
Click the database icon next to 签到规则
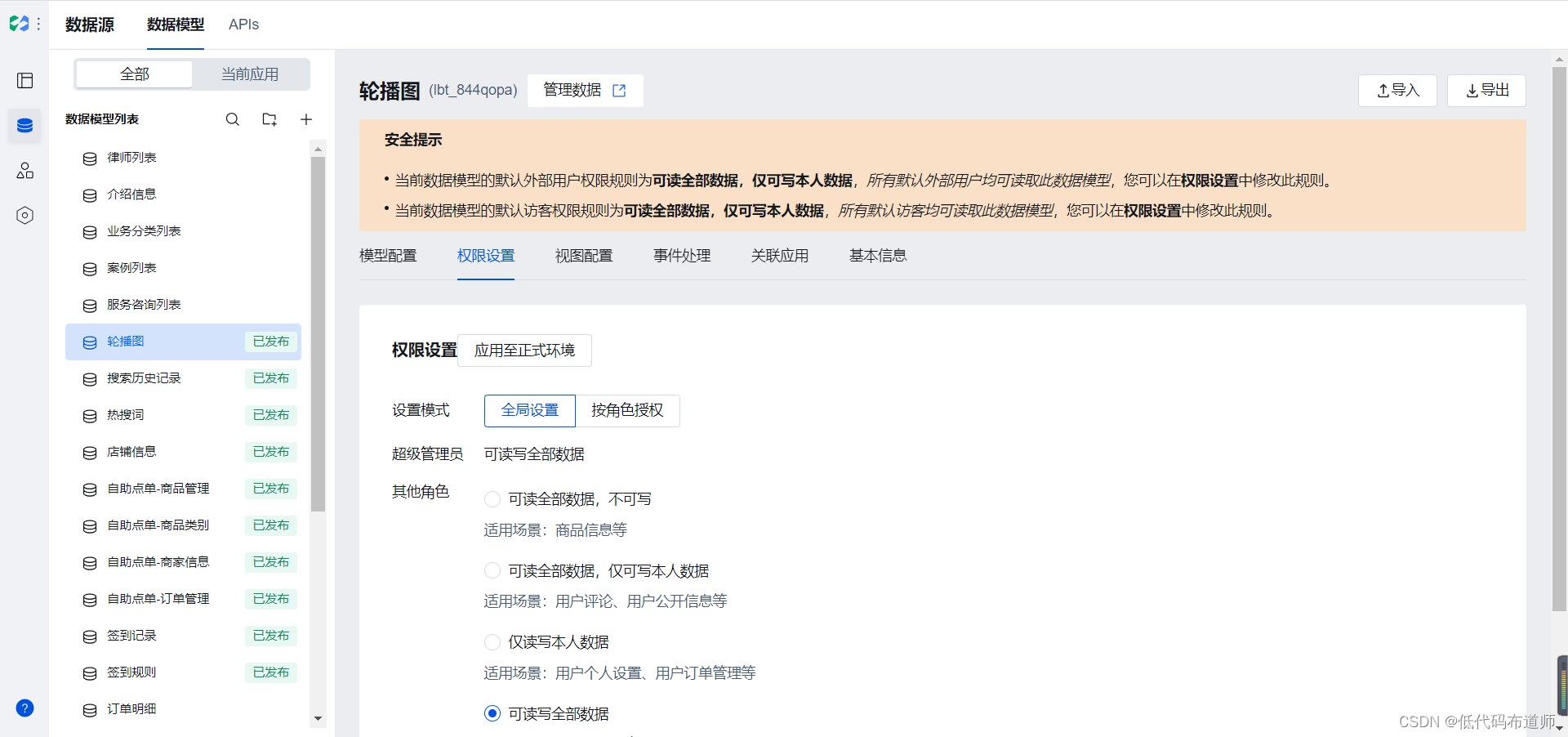[90, 673]
